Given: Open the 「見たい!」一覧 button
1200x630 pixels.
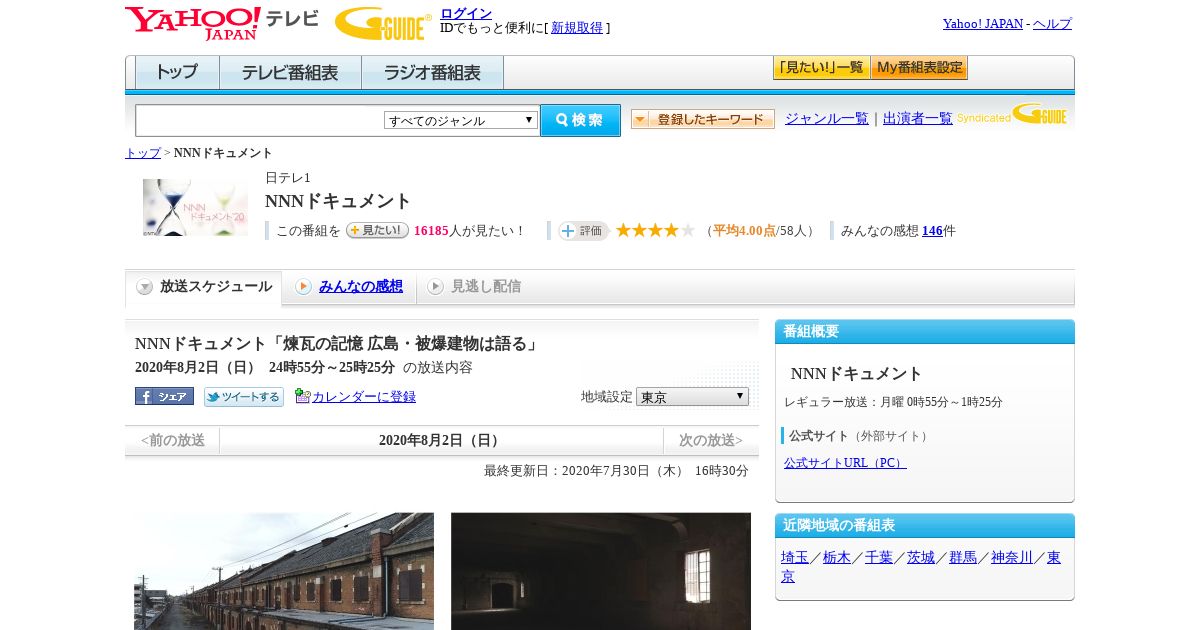Looking at the screenshot, I should tap(821, 68).
